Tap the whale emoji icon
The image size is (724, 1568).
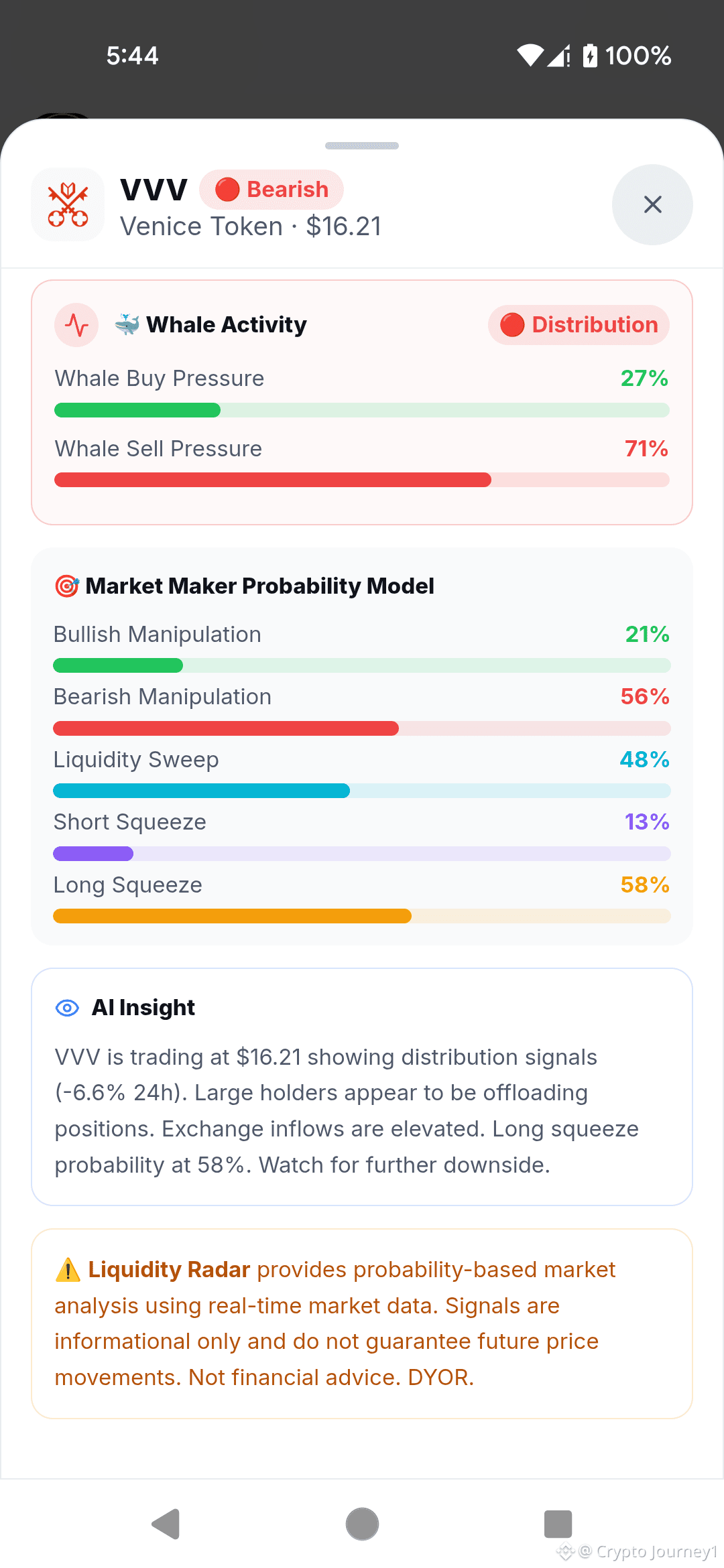coord(127,324)
